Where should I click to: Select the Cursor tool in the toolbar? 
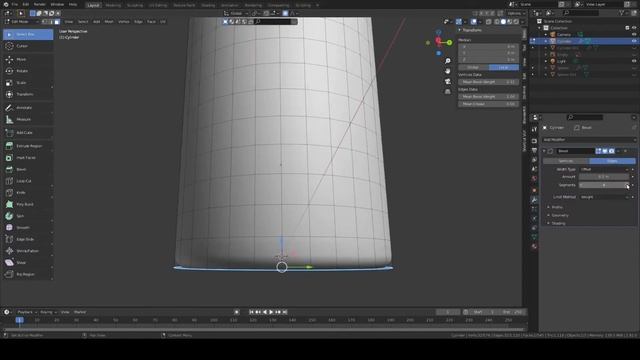[x=28, y=46]
